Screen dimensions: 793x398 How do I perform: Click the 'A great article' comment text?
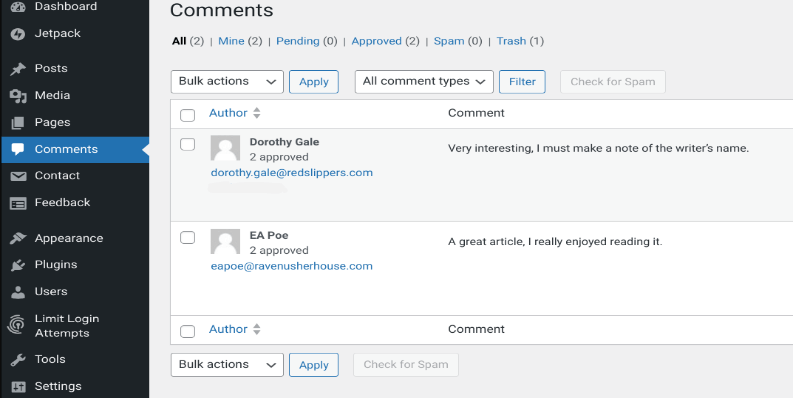555,242
